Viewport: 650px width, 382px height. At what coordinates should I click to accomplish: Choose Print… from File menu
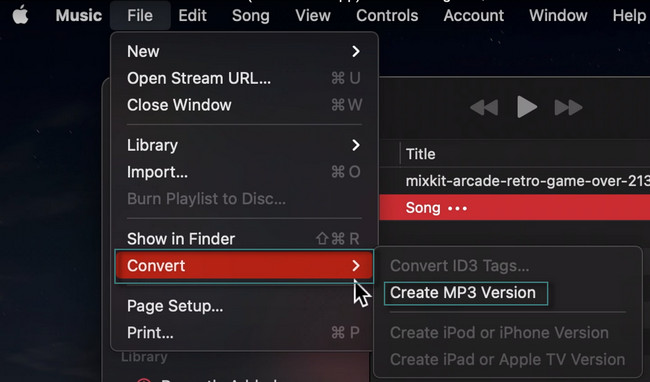[x=244, y=333]
